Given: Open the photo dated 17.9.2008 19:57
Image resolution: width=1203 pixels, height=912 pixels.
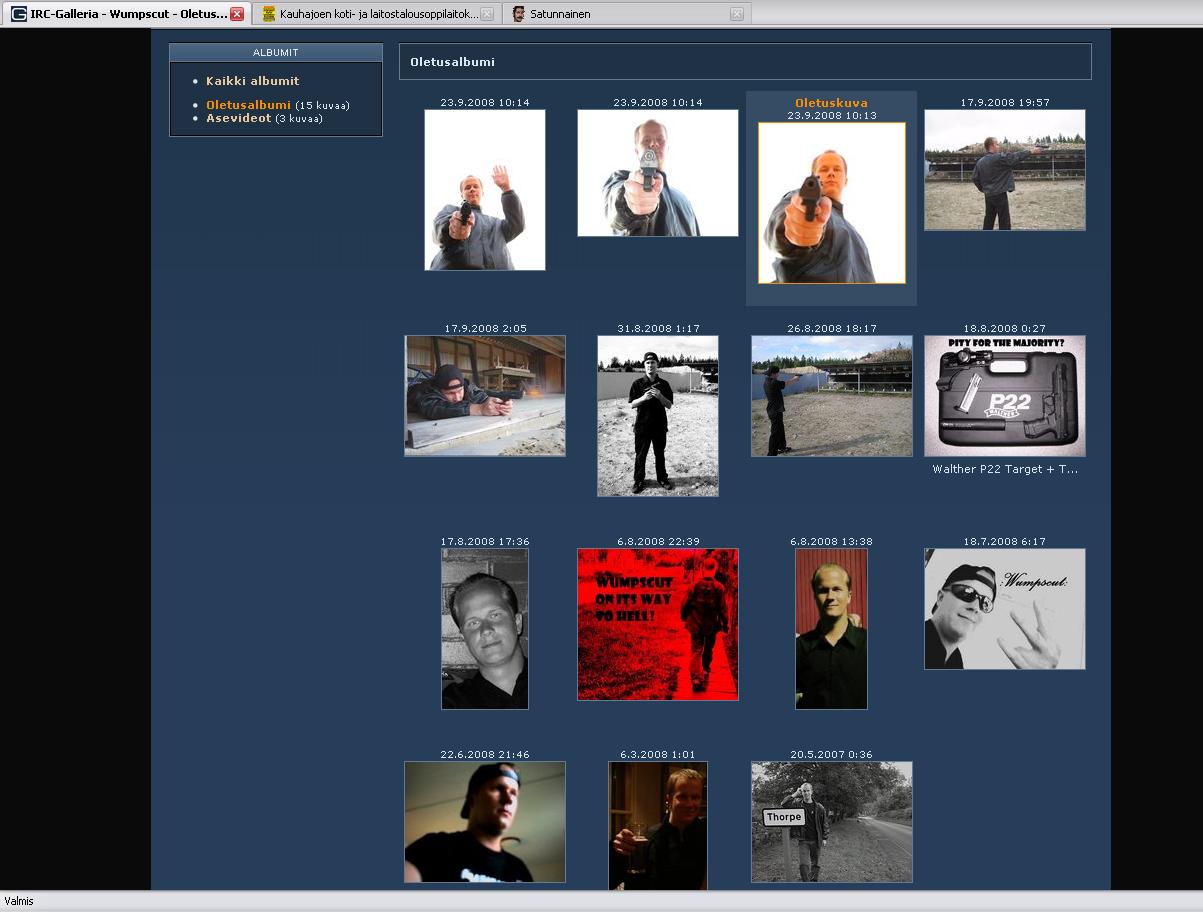Looking at the screenshot, I should click(1004, 170).
